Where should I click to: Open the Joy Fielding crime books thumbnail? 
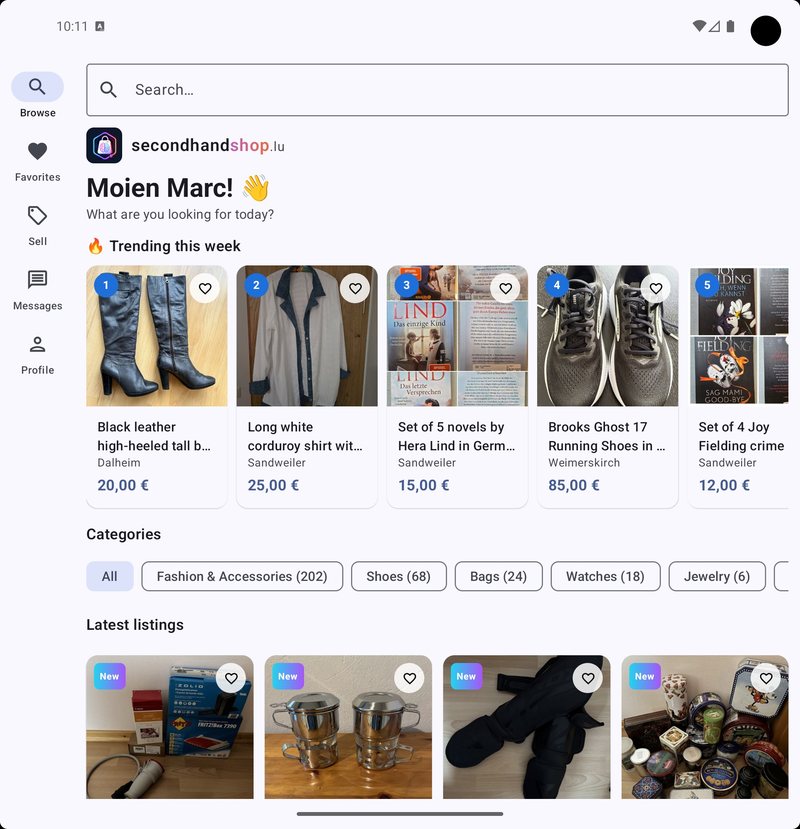[x=739, y=336]
